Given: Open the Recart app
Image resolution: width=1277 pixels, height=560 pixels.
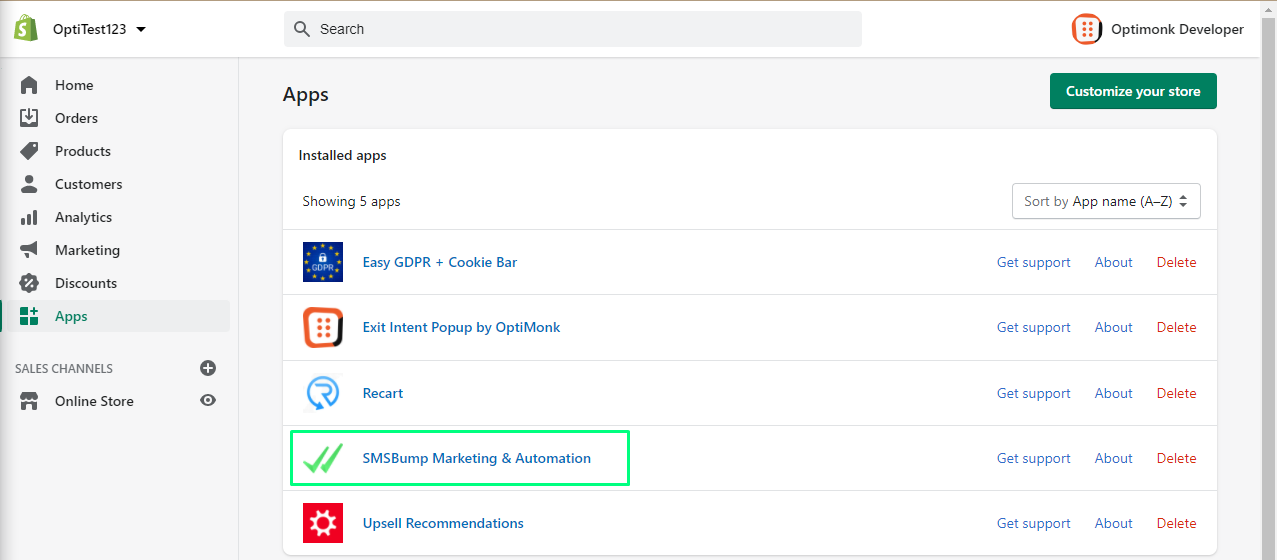Looking at the screenshot, I should [x=383, y=393].
